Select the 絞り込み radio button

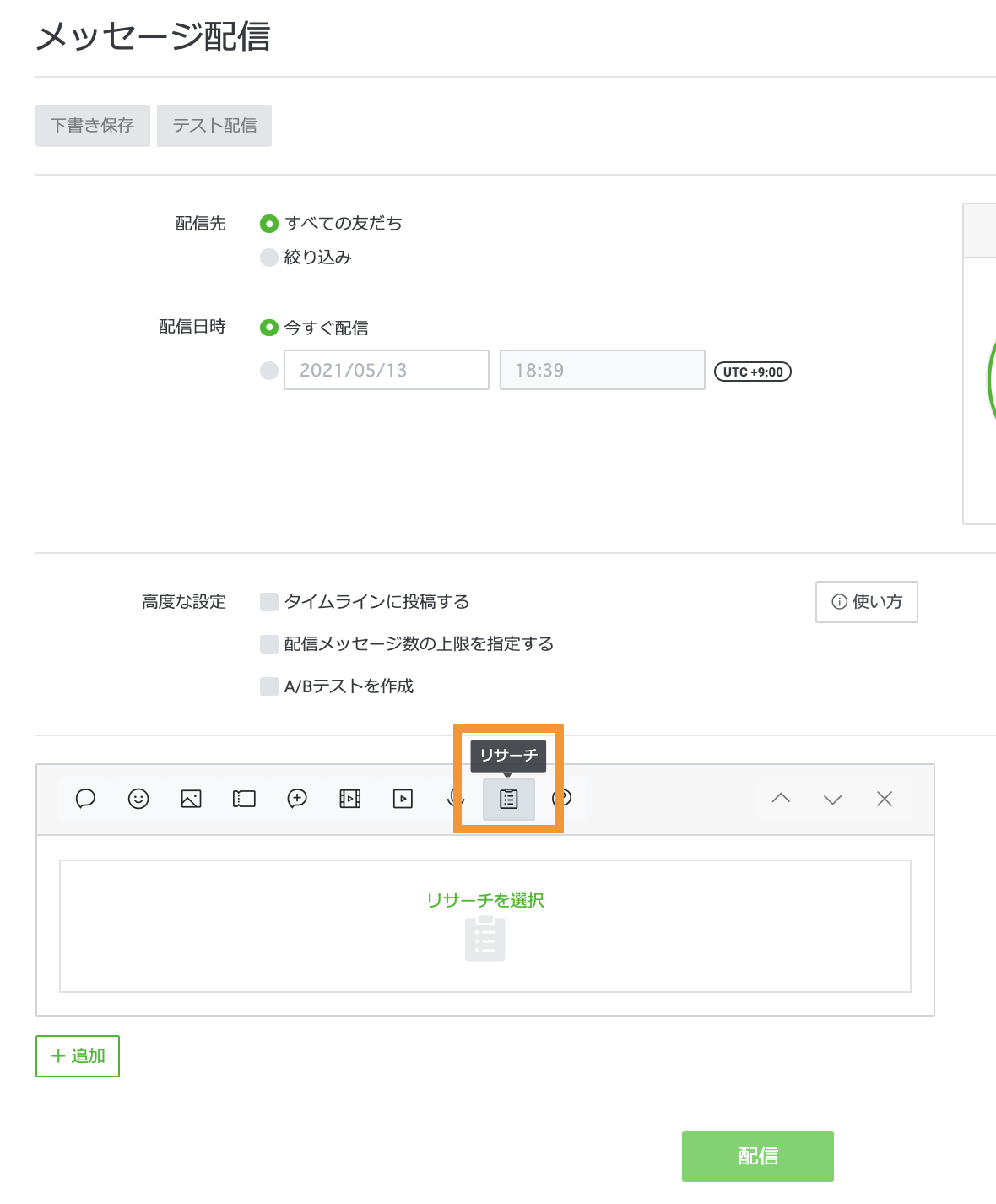[x=269, y=258]
